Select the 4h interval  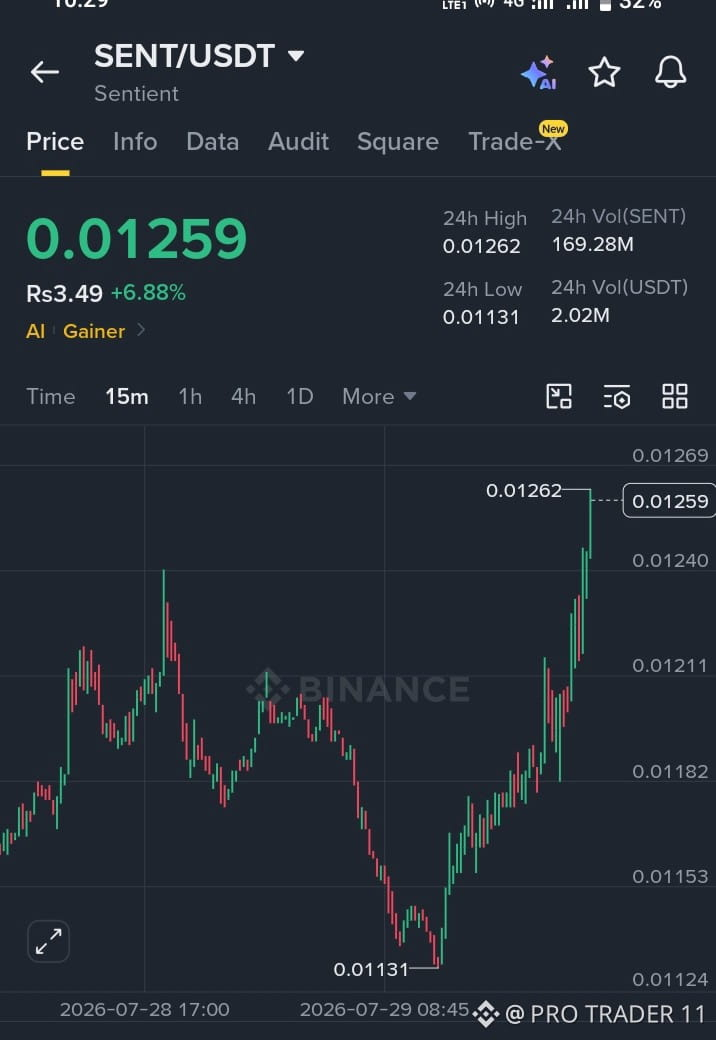coord(243,397)
